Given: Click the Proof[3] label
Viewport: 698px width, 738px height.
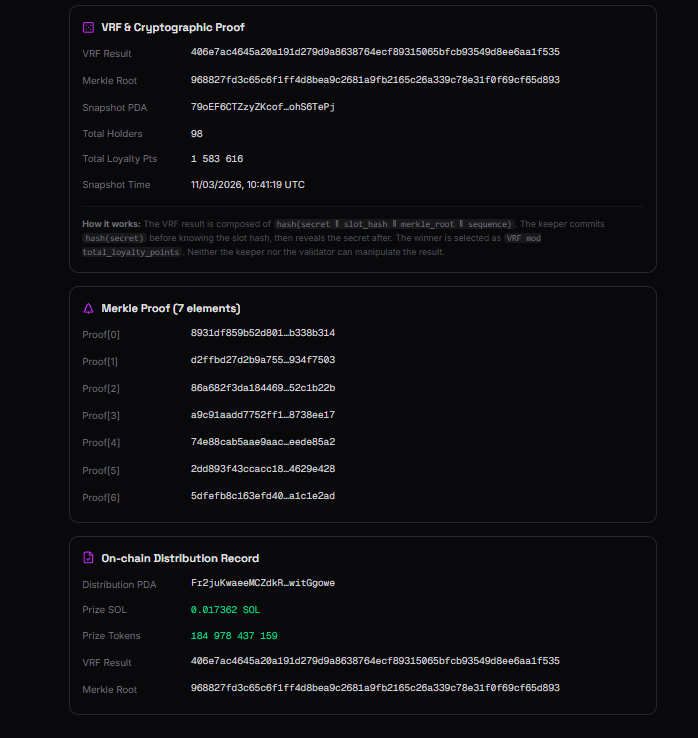Looking at the screenshot, I should [101, 416].
